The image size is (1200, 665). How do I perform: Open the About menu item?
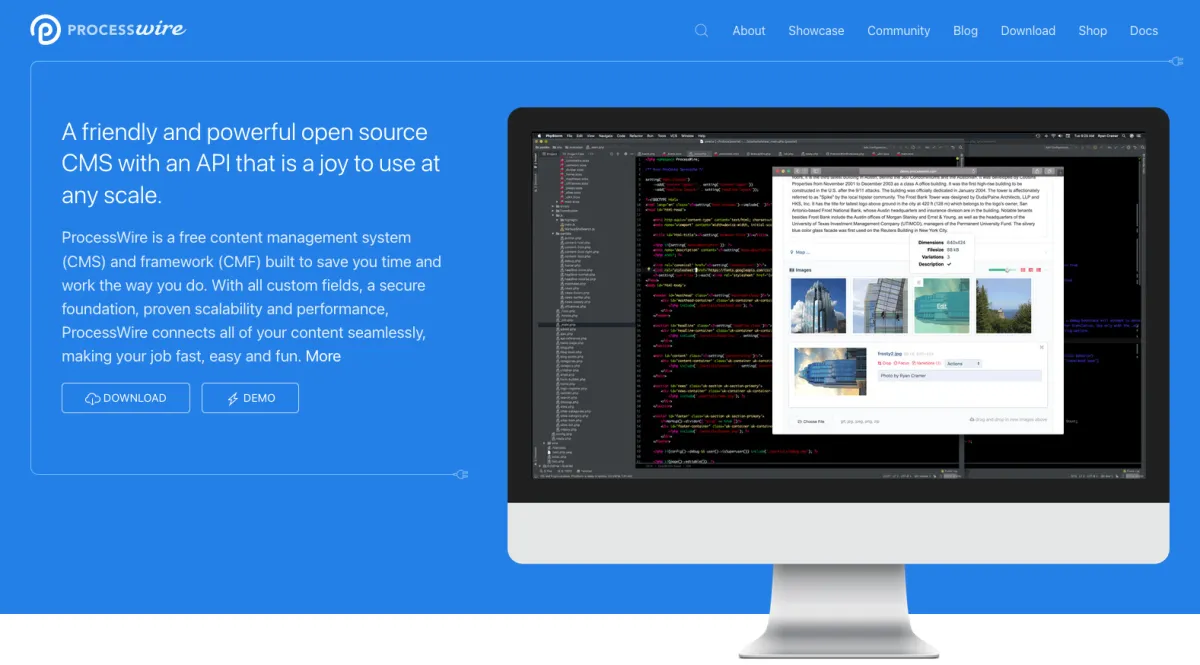749,31
